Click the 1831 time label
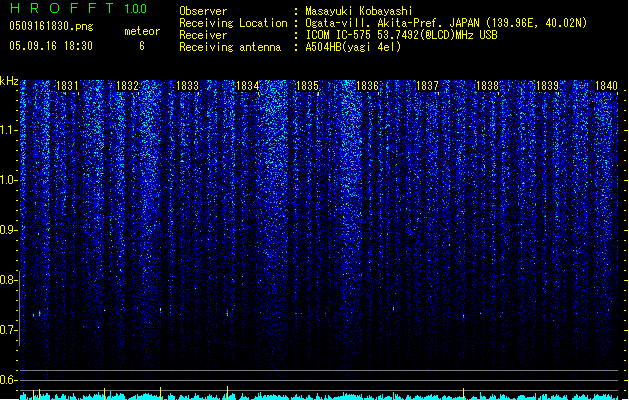This screenshot has width=629, height=400. 67,86
